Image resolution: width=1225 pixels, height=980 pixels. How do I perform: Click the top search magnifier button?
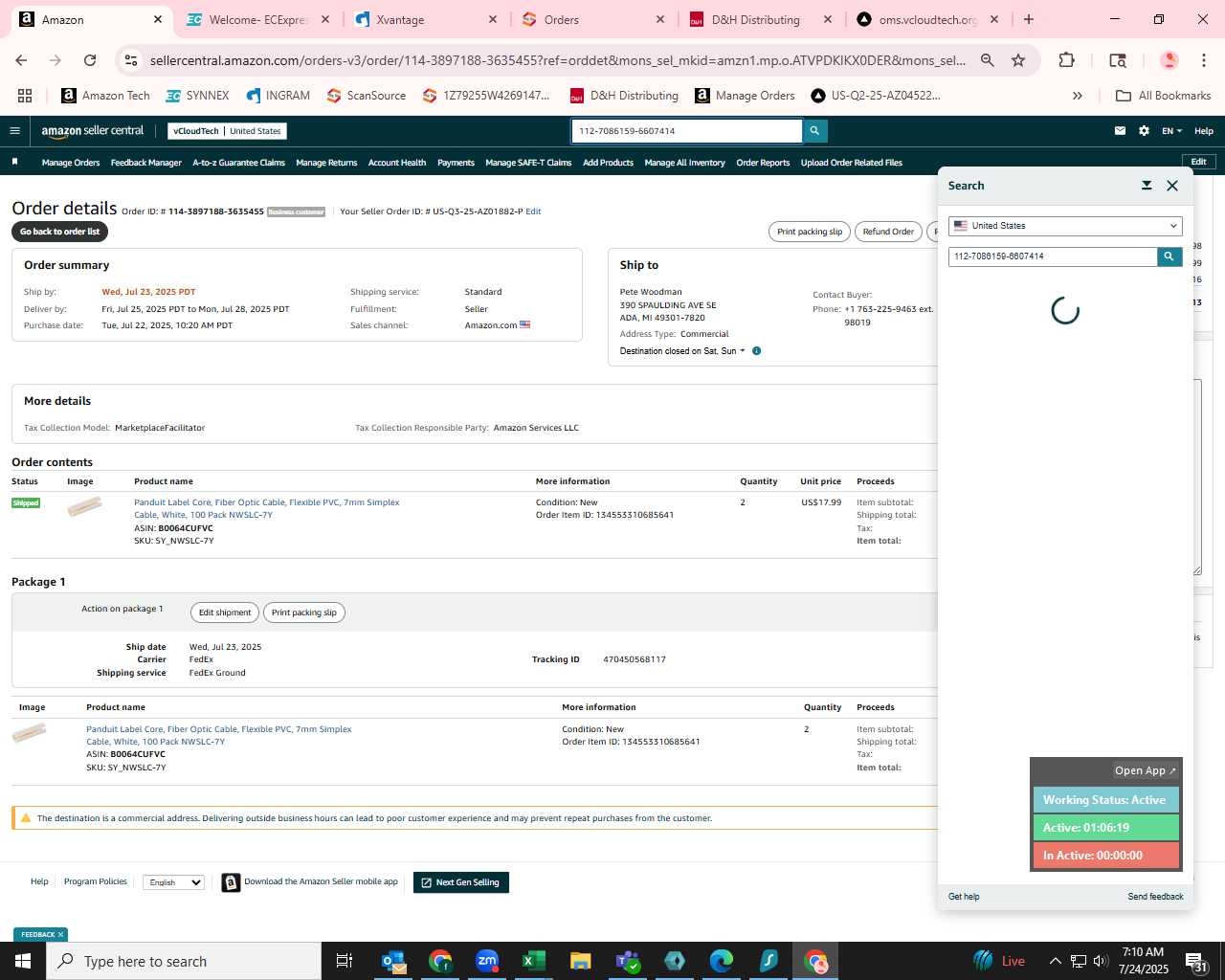click(x=814, y=131)
